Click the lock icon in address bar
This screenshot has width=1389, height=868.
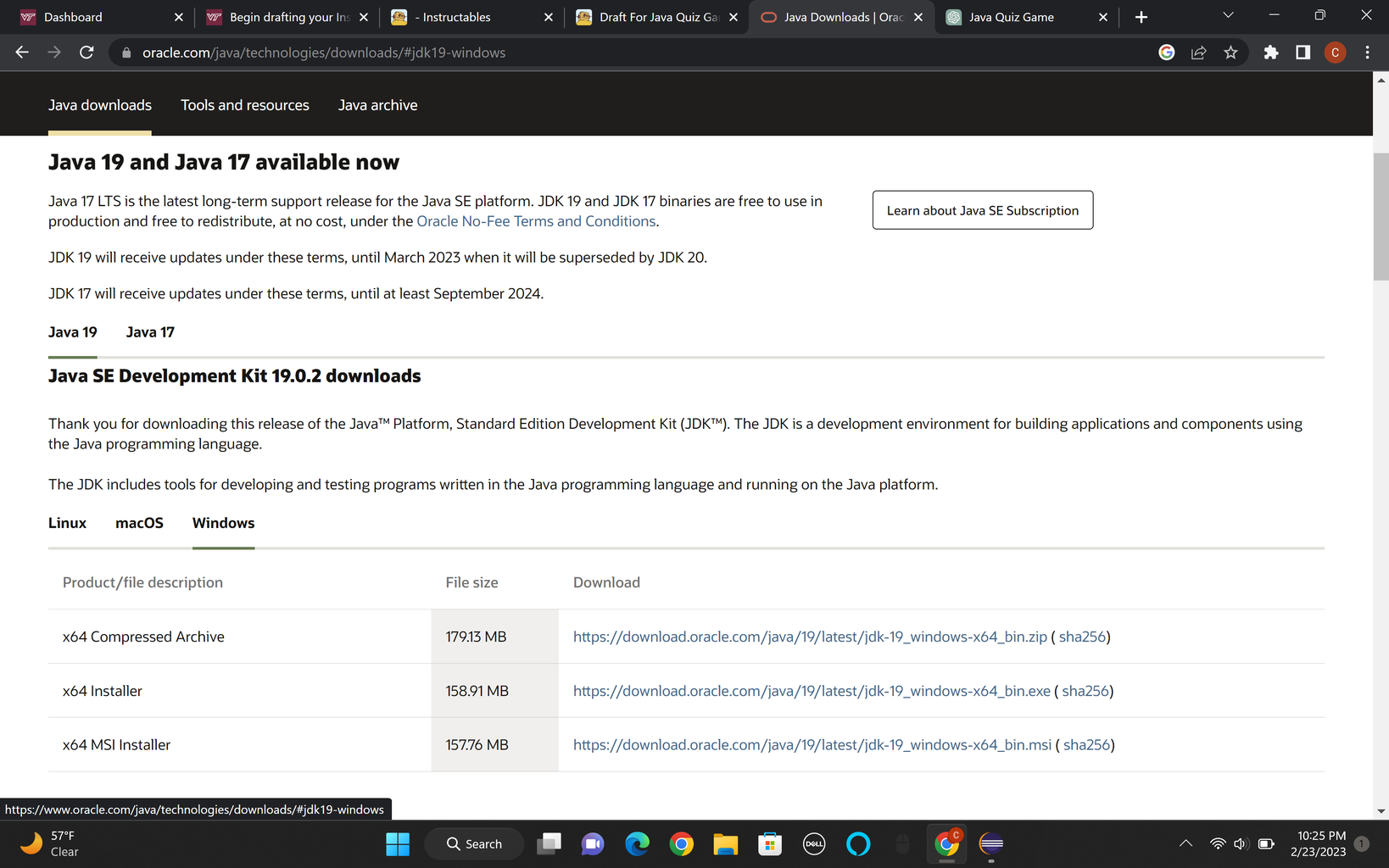coord(126,53)
